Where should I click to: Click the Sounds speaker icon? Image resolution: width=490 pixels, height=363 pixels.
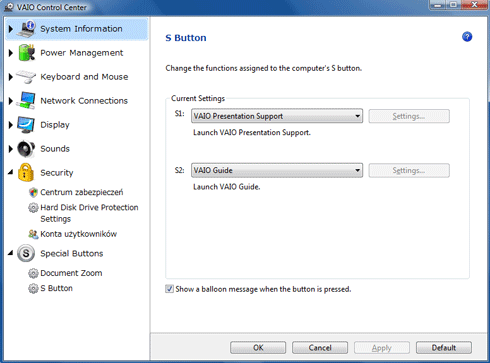tap(26, 149)
